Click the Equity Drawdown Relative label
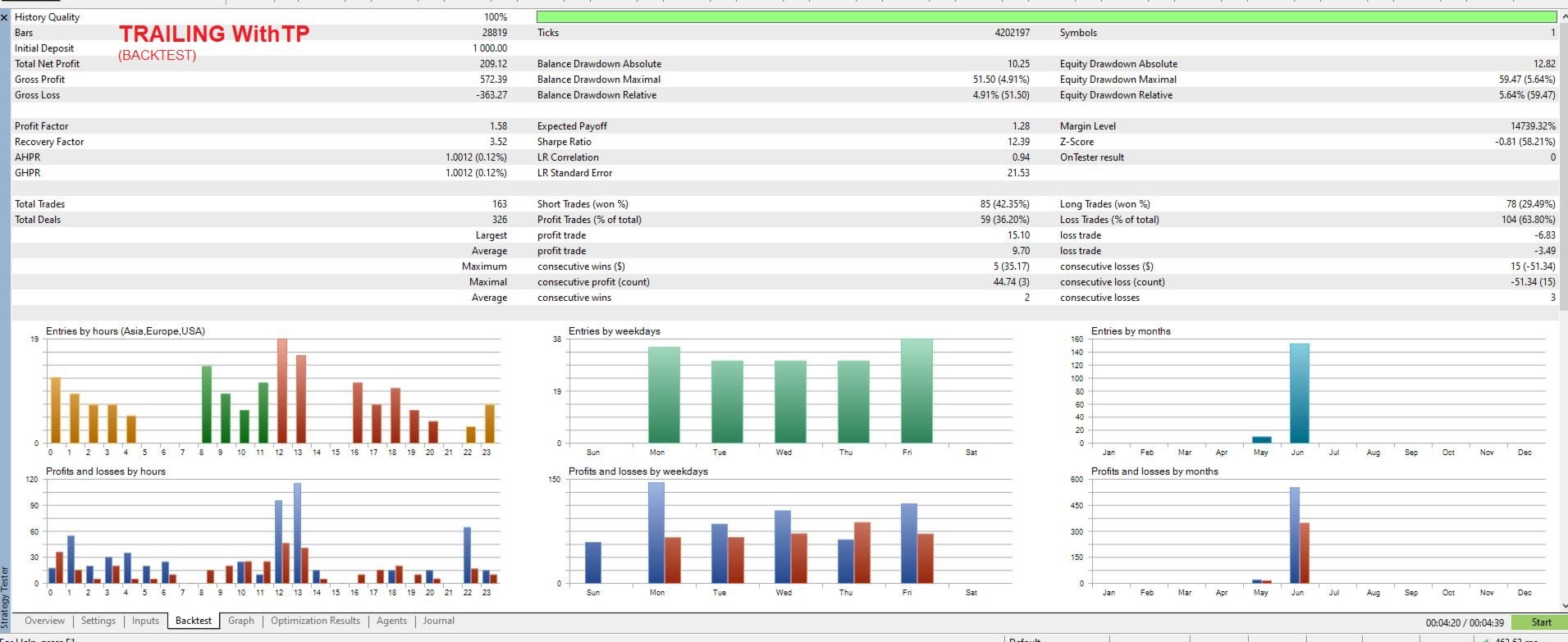Image resolution: width=1568 pixels, height=642 pixels. coord(1116,95)
